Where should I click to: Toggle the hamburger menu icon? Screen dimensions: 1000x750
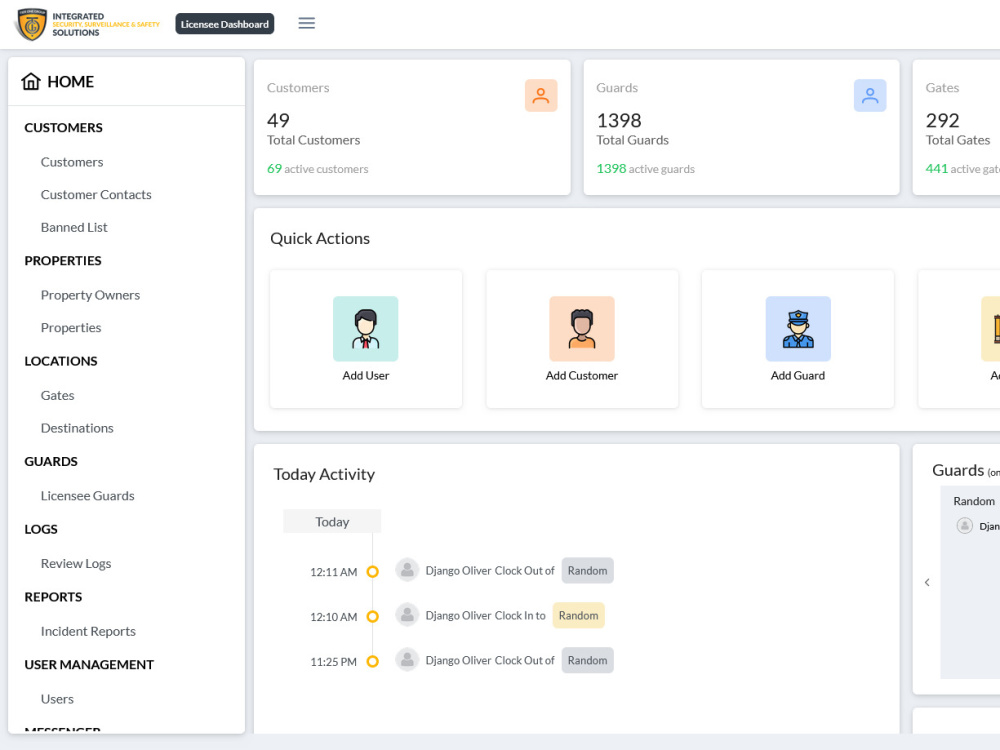[307, 24]
